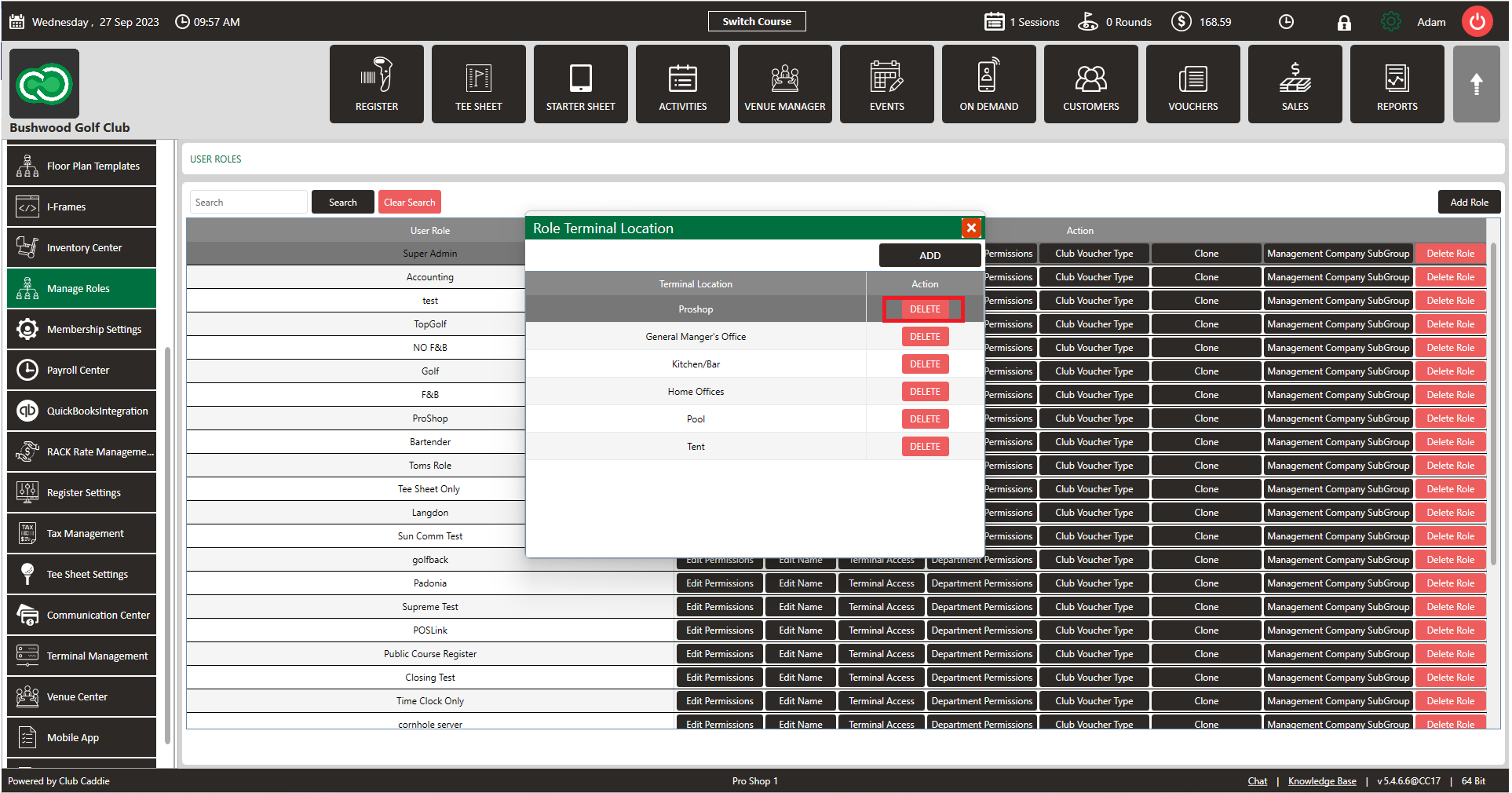
Task: Click Management Company SubGroup for Golf
Action: 1338,371
